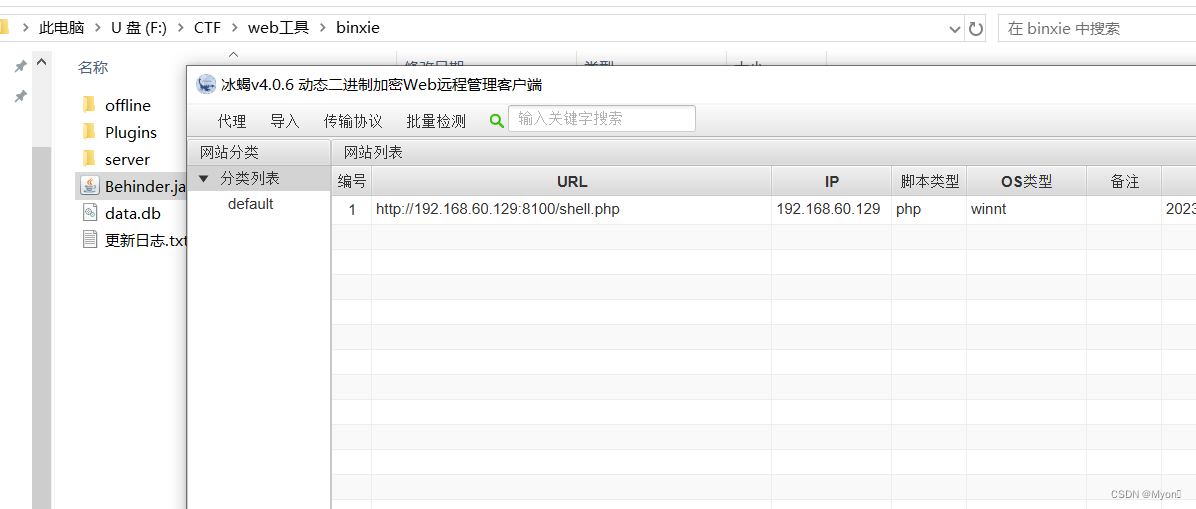Open the 代理 menu
Screen dimensions: 1196x509
(x=232, y=121)
